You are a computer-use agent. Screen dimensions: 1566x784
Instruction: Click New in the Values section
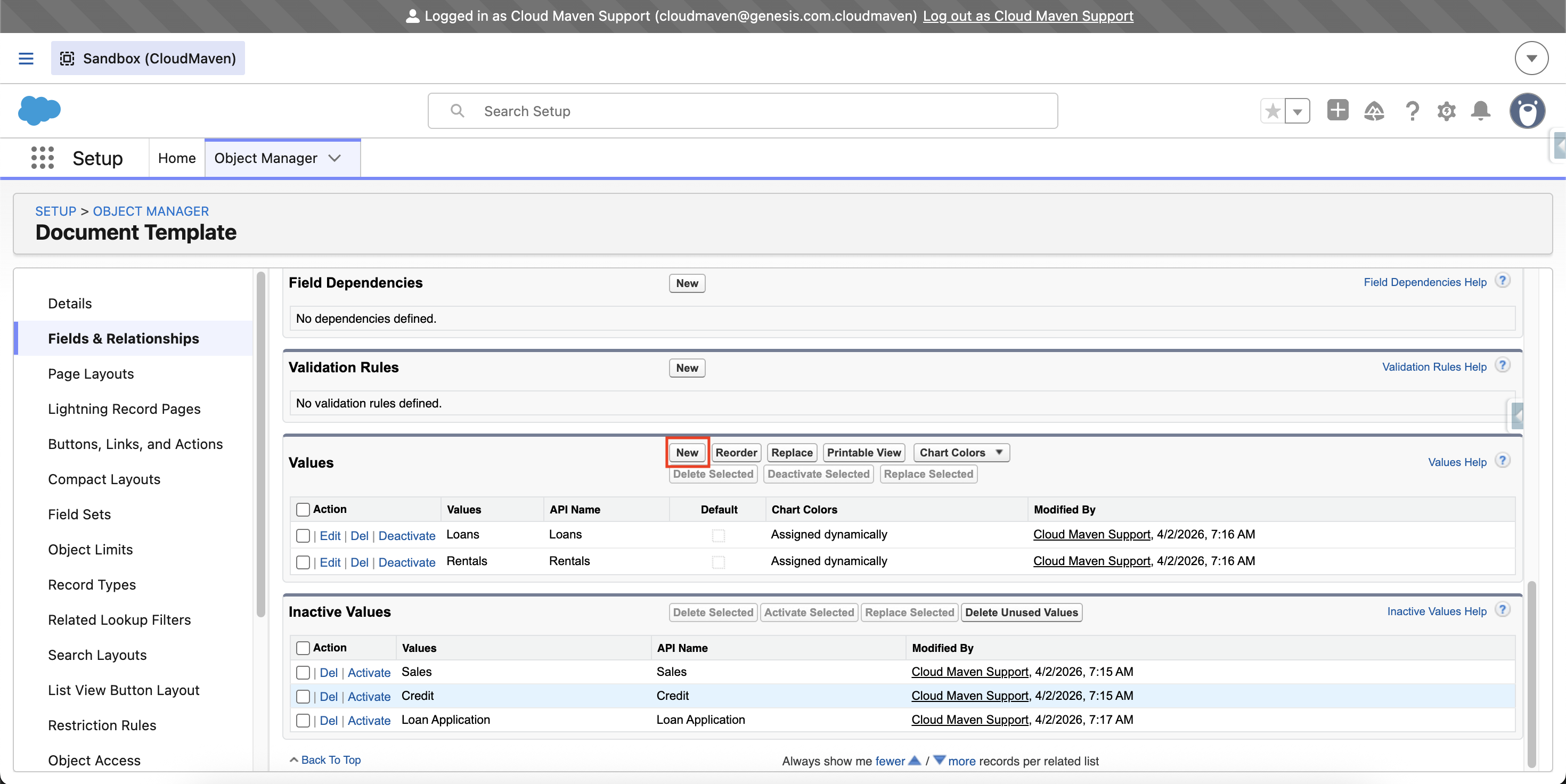click(x=687, y=453)
